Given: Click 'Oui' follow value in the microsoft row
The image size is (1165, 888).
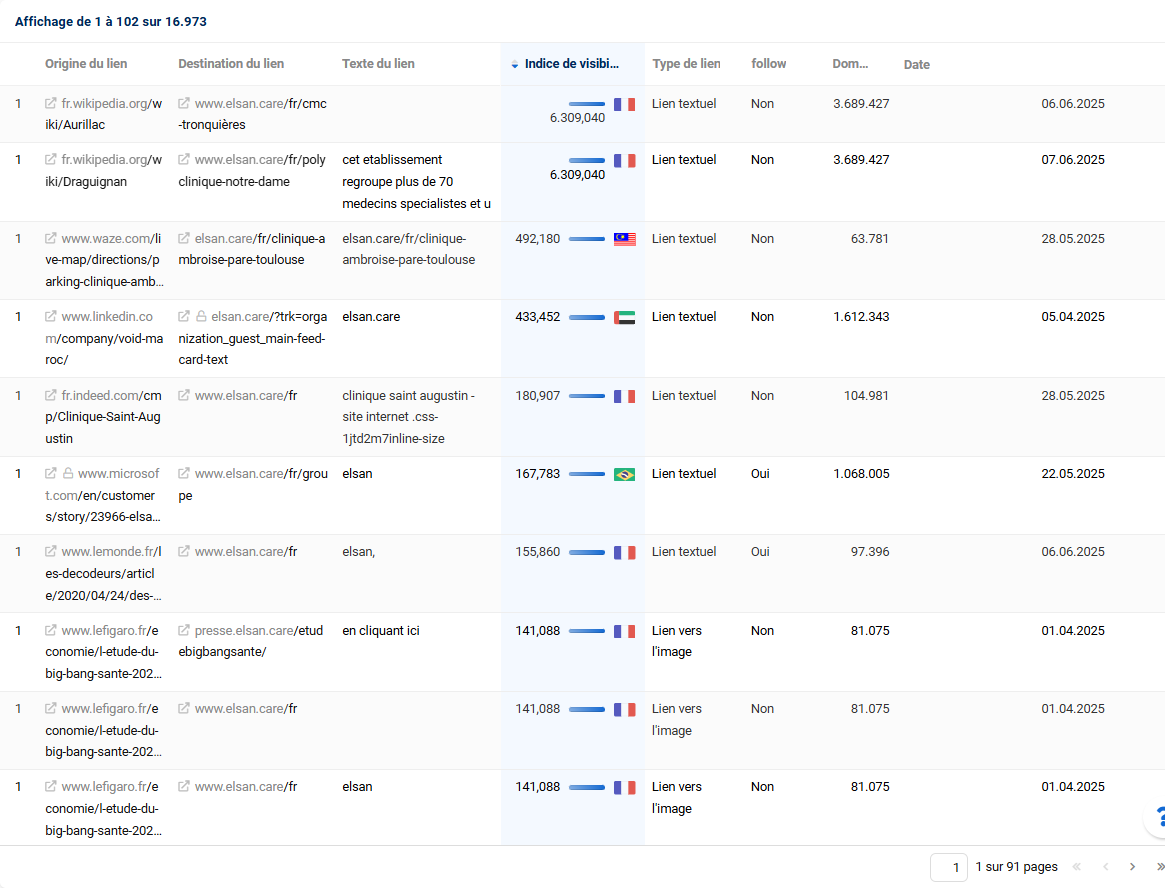Looking at the screenshot, I should (760, 473).
